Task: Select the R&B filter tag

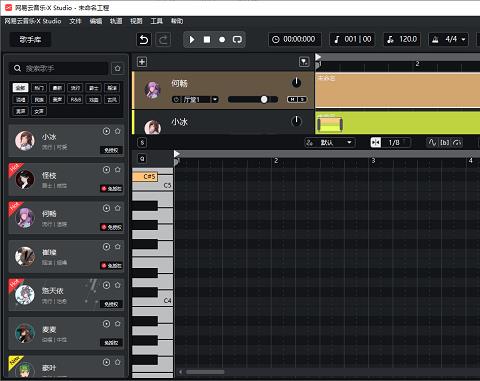Action: click(x=75, y=99)
